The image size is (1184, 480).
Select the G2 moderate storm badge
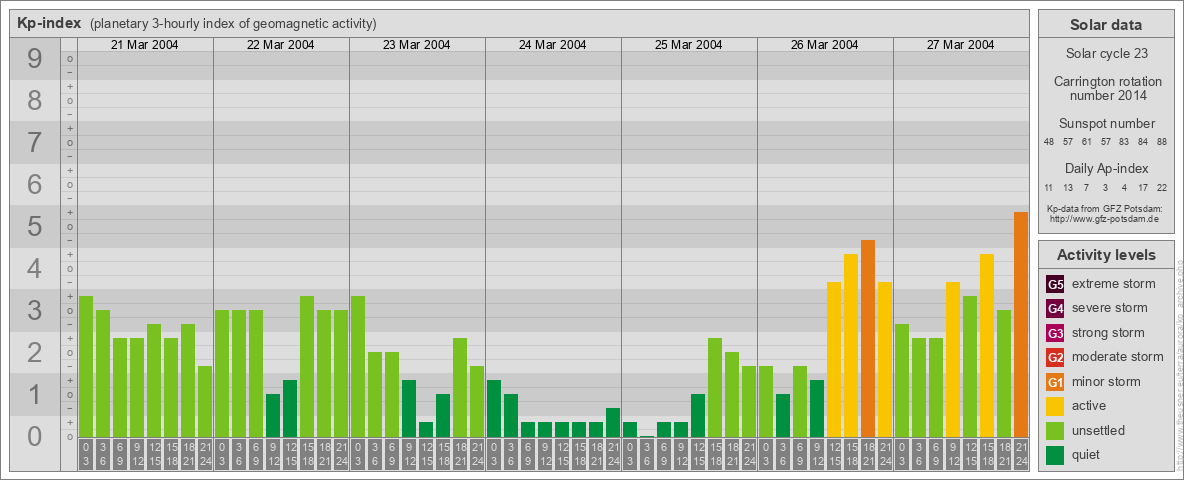[x=1055, y=357]
